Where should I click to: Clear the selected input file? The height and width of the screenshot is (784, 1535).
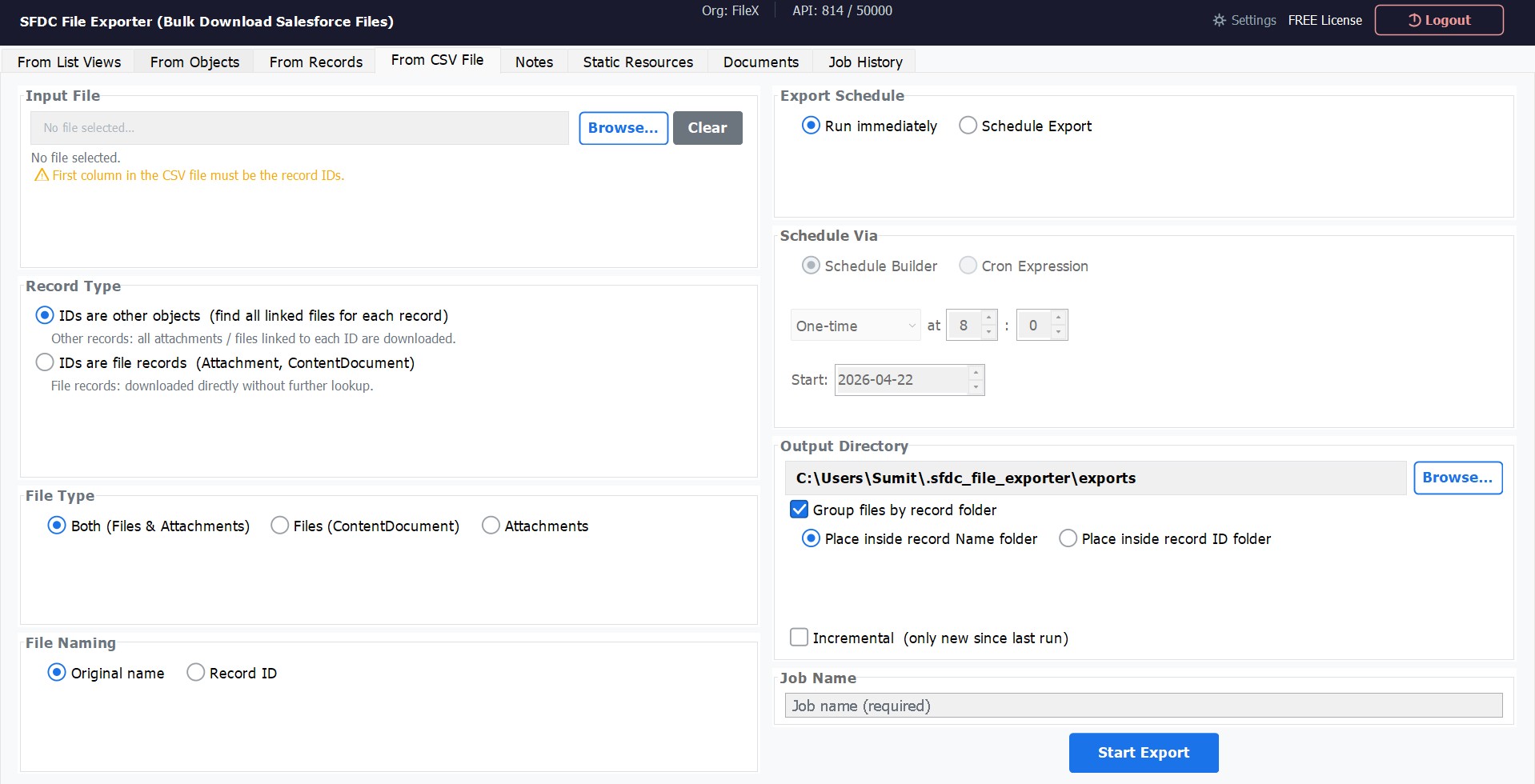click(x=707, y=127)
